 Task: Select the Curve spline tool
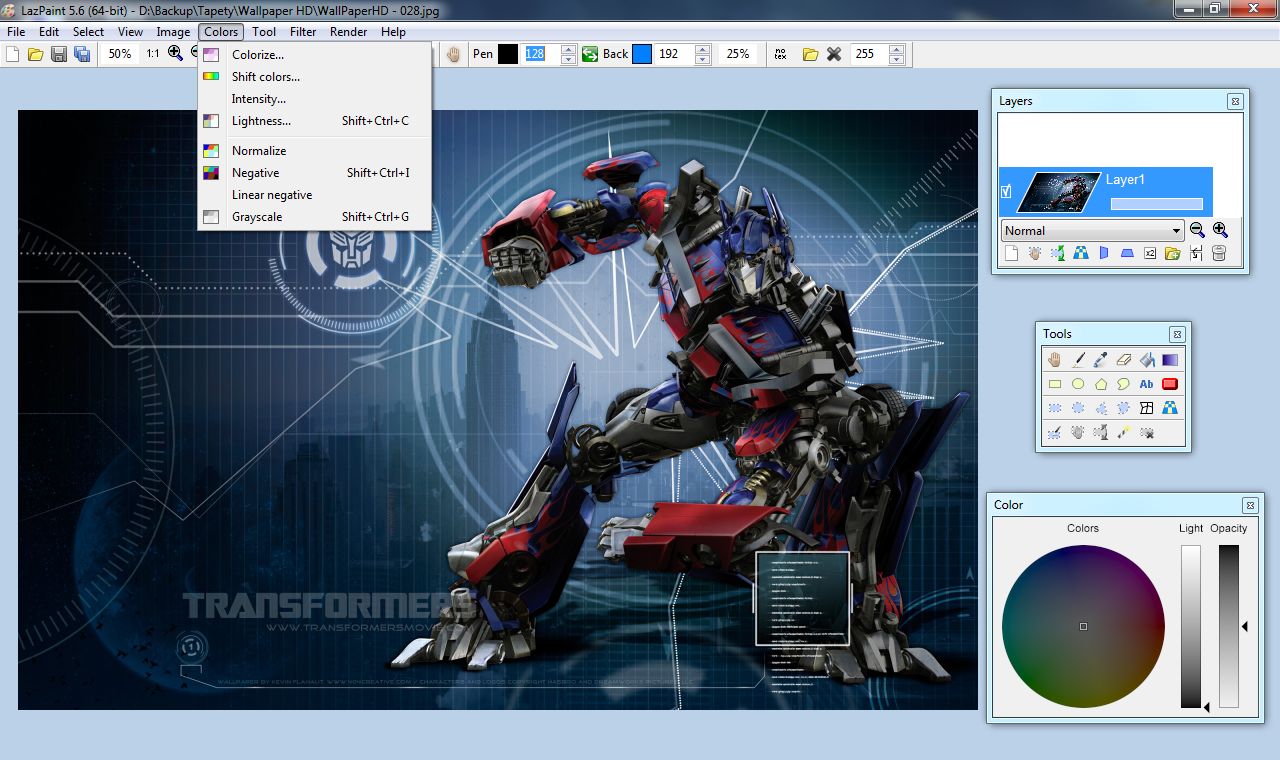[1124, 384]
